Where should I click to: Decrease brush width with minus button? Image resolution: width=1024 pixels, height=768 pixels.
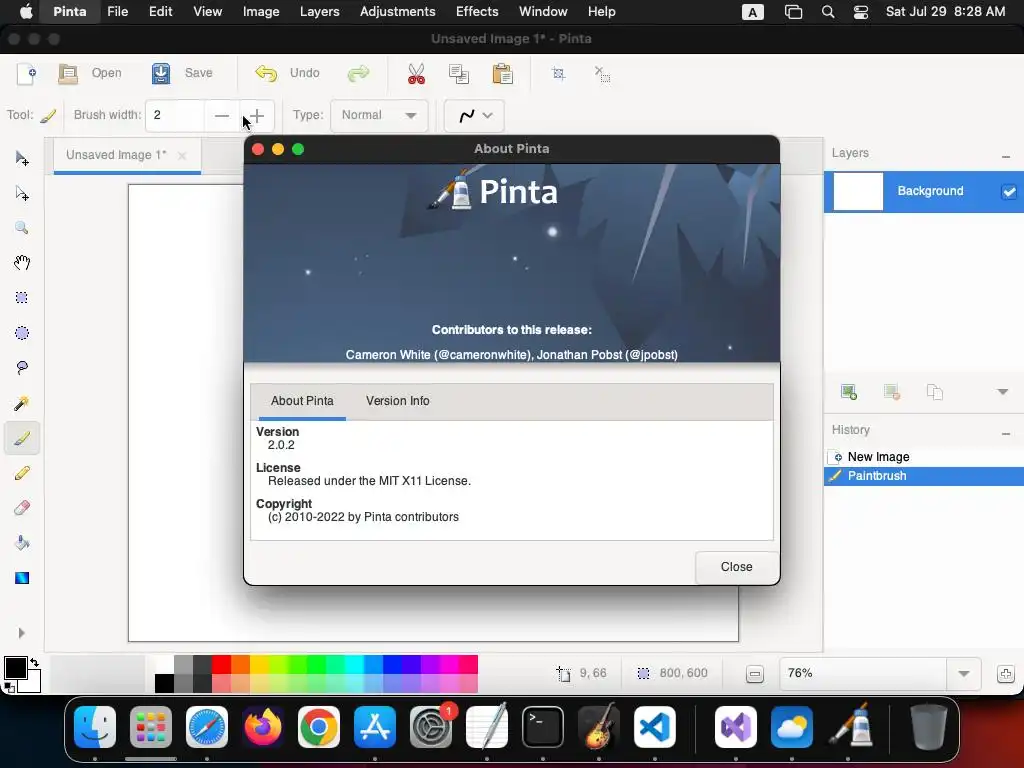222,116
